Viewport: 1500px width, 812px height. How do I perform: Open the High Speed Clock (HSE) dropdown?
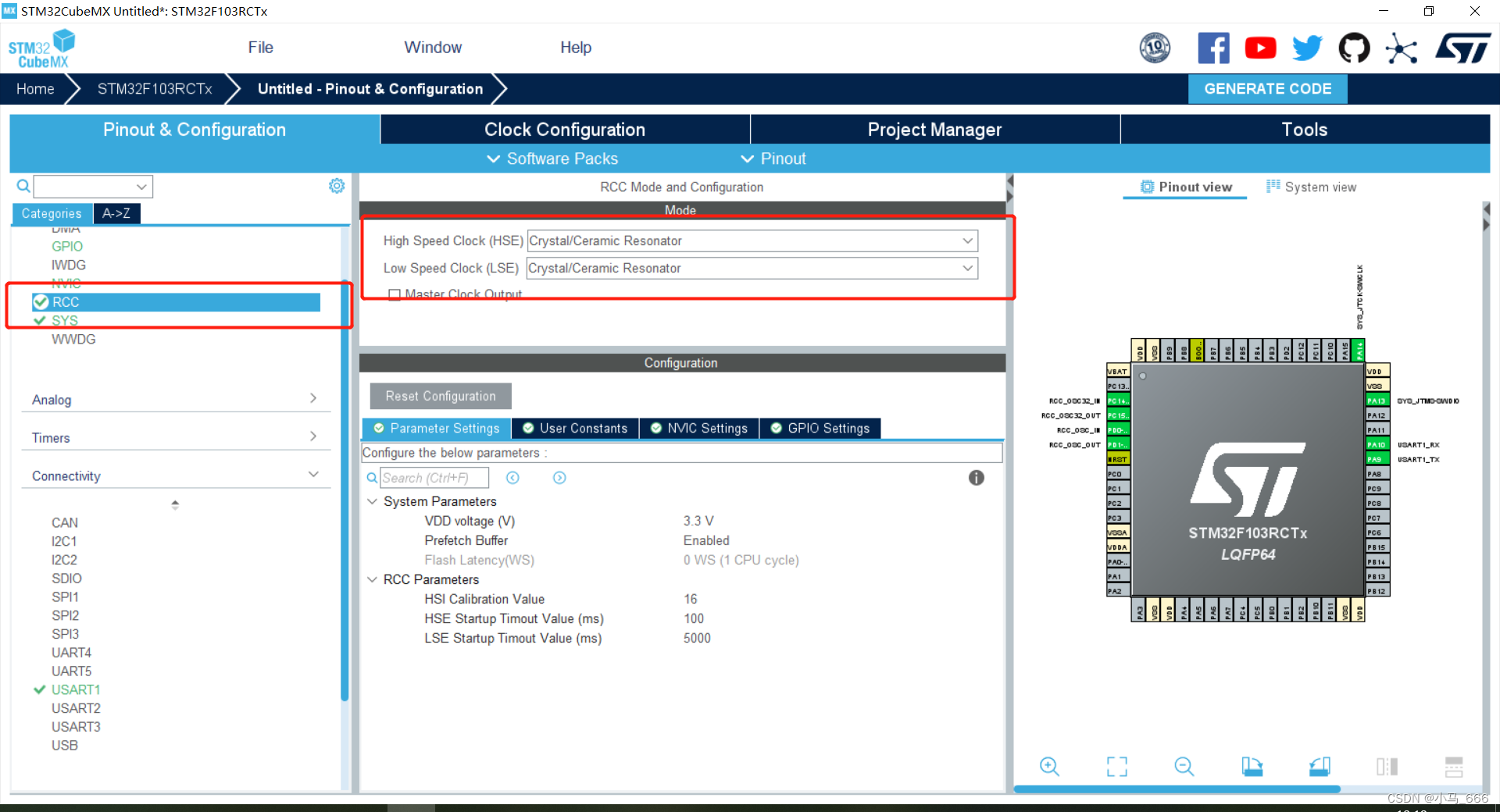[752, 240]
